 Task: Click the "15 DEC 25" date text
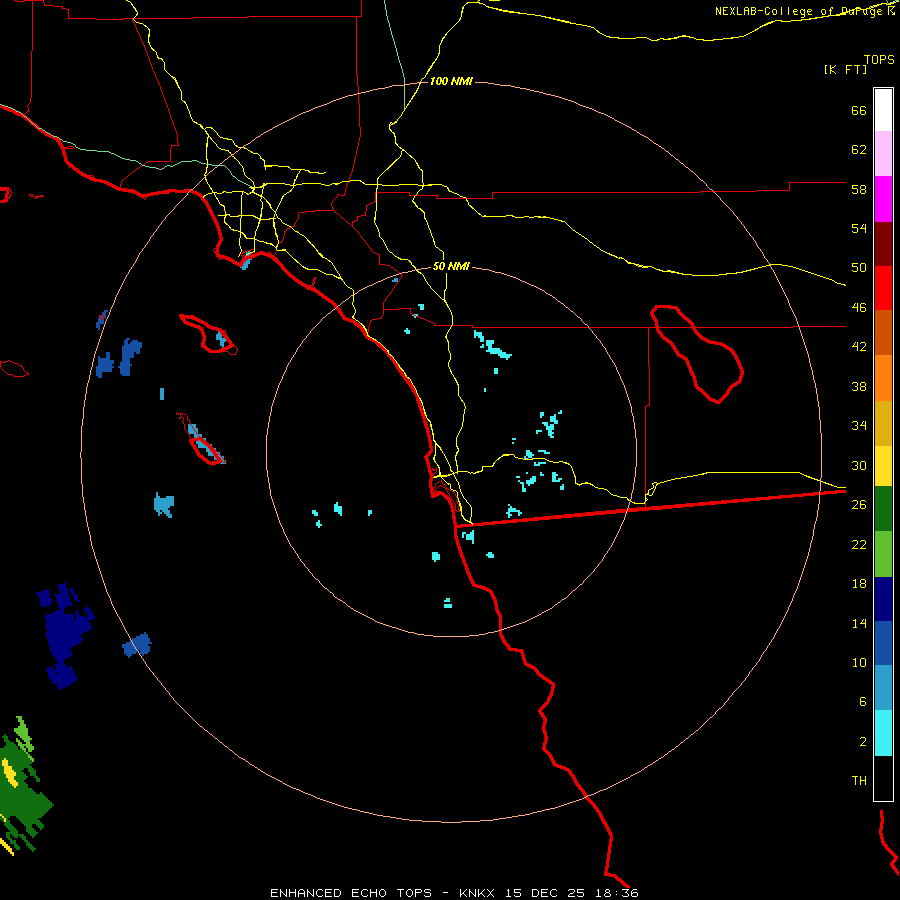tap(545, 893)
